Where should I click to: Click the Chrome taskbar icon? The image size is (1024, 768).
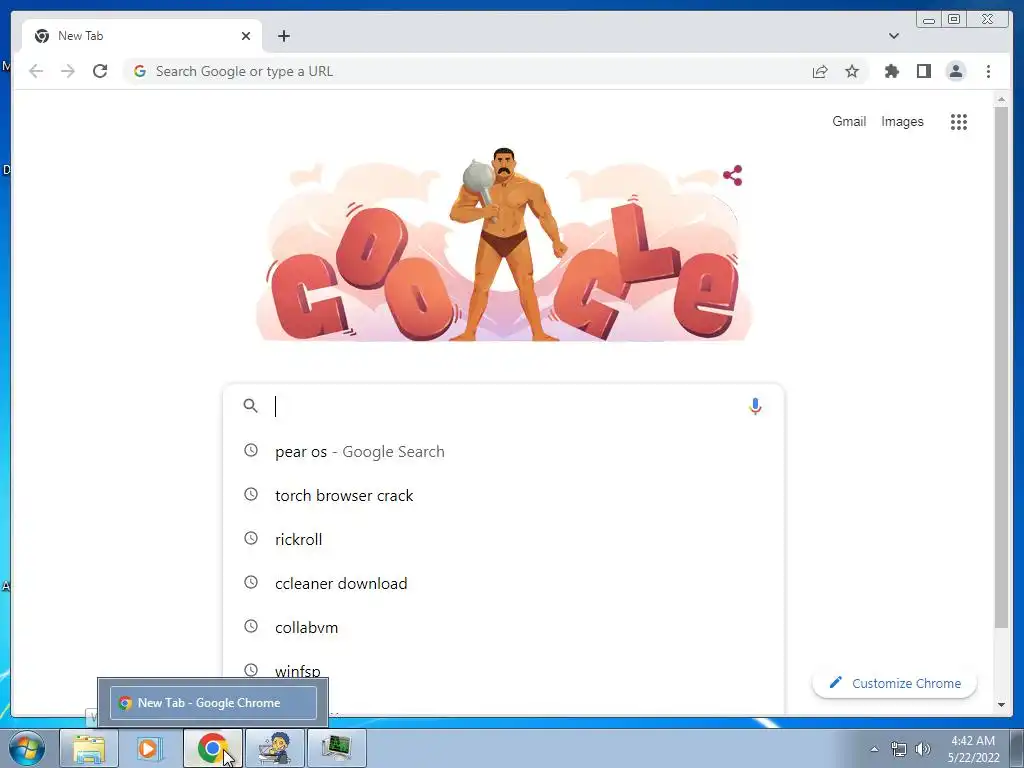coord(212,748)
